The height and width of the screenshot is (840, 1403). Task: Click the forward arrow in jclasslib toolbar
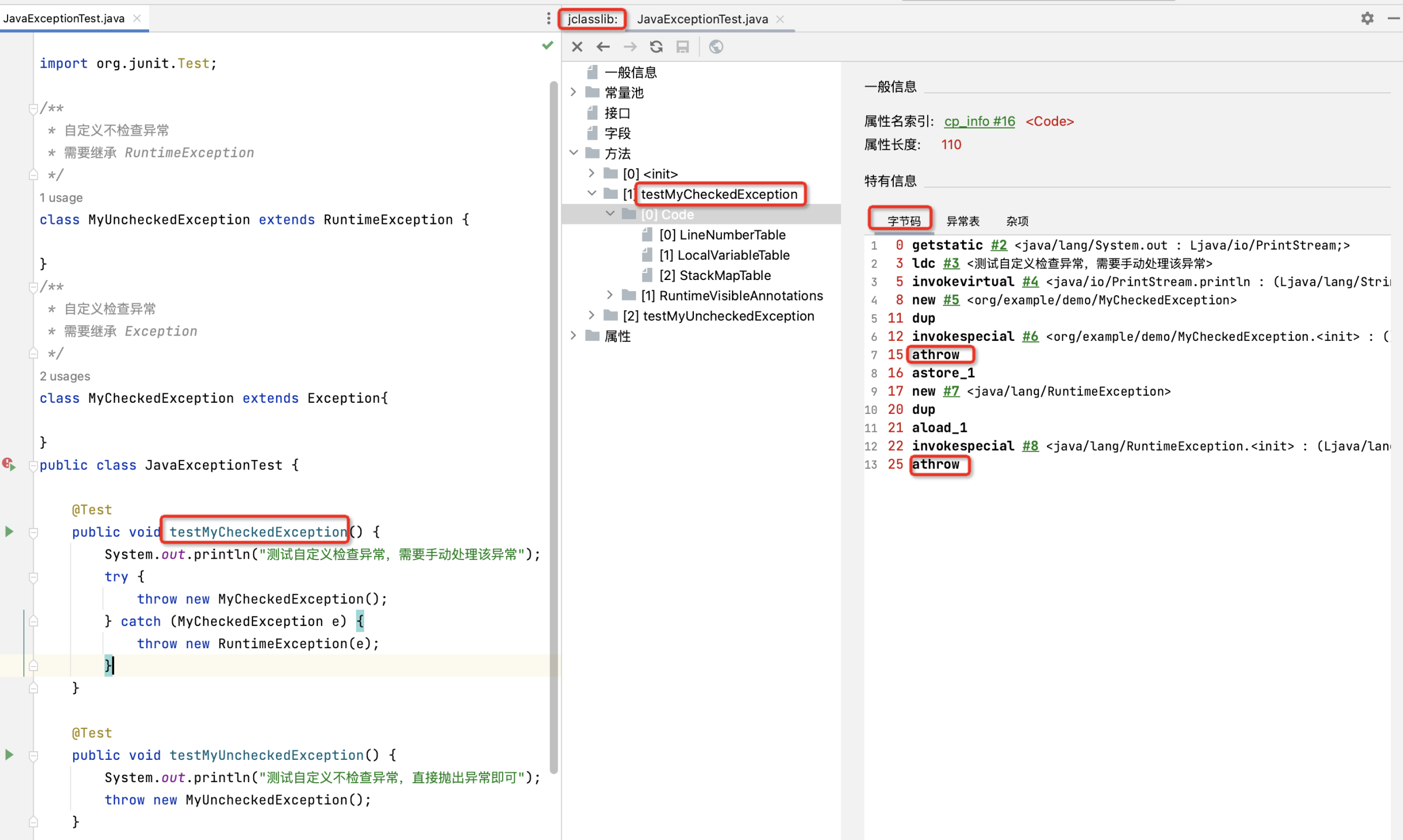tap(630, 47)
